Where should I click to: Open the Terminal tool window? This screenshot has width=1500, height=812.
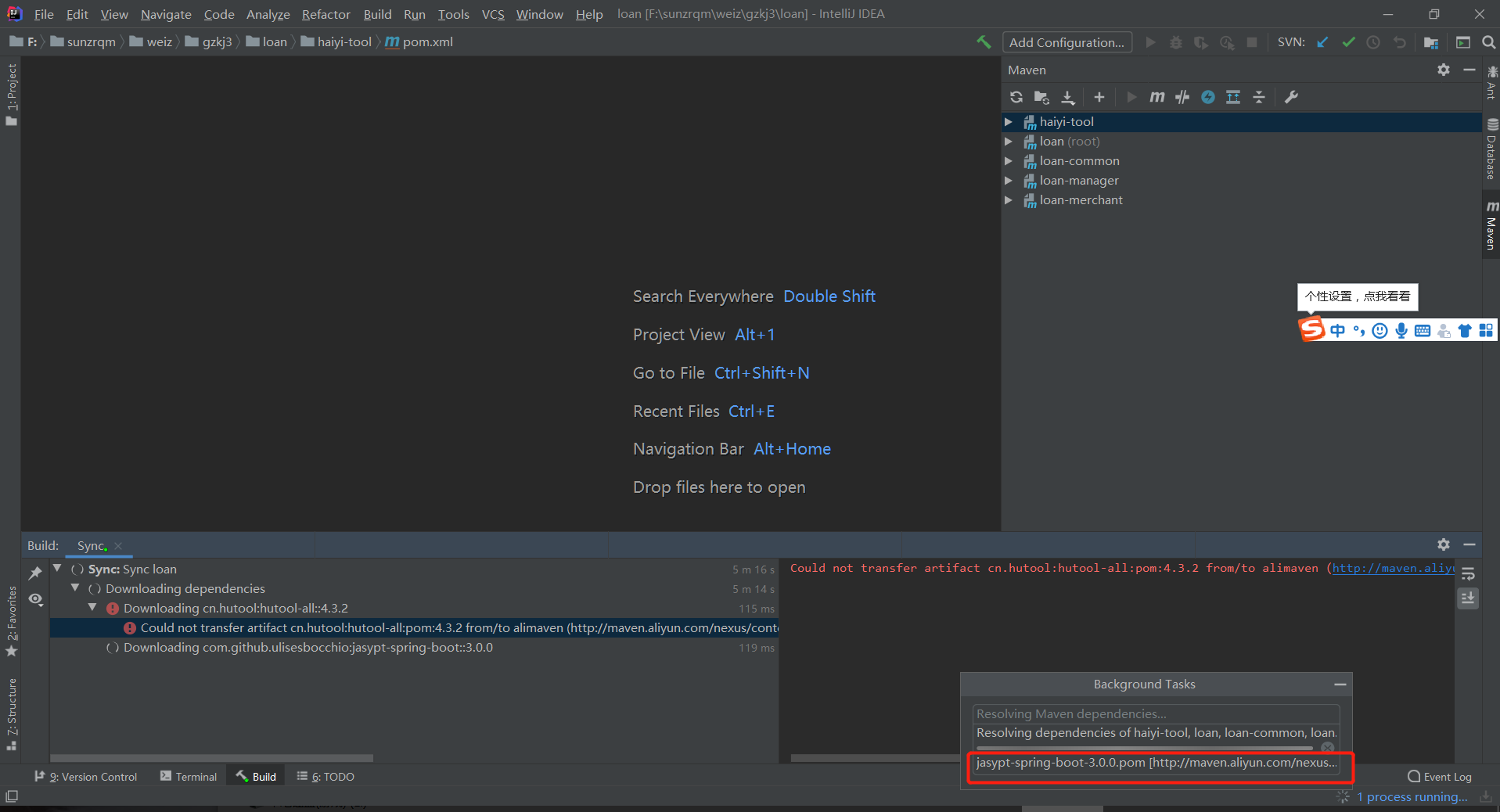coord(188,777)
